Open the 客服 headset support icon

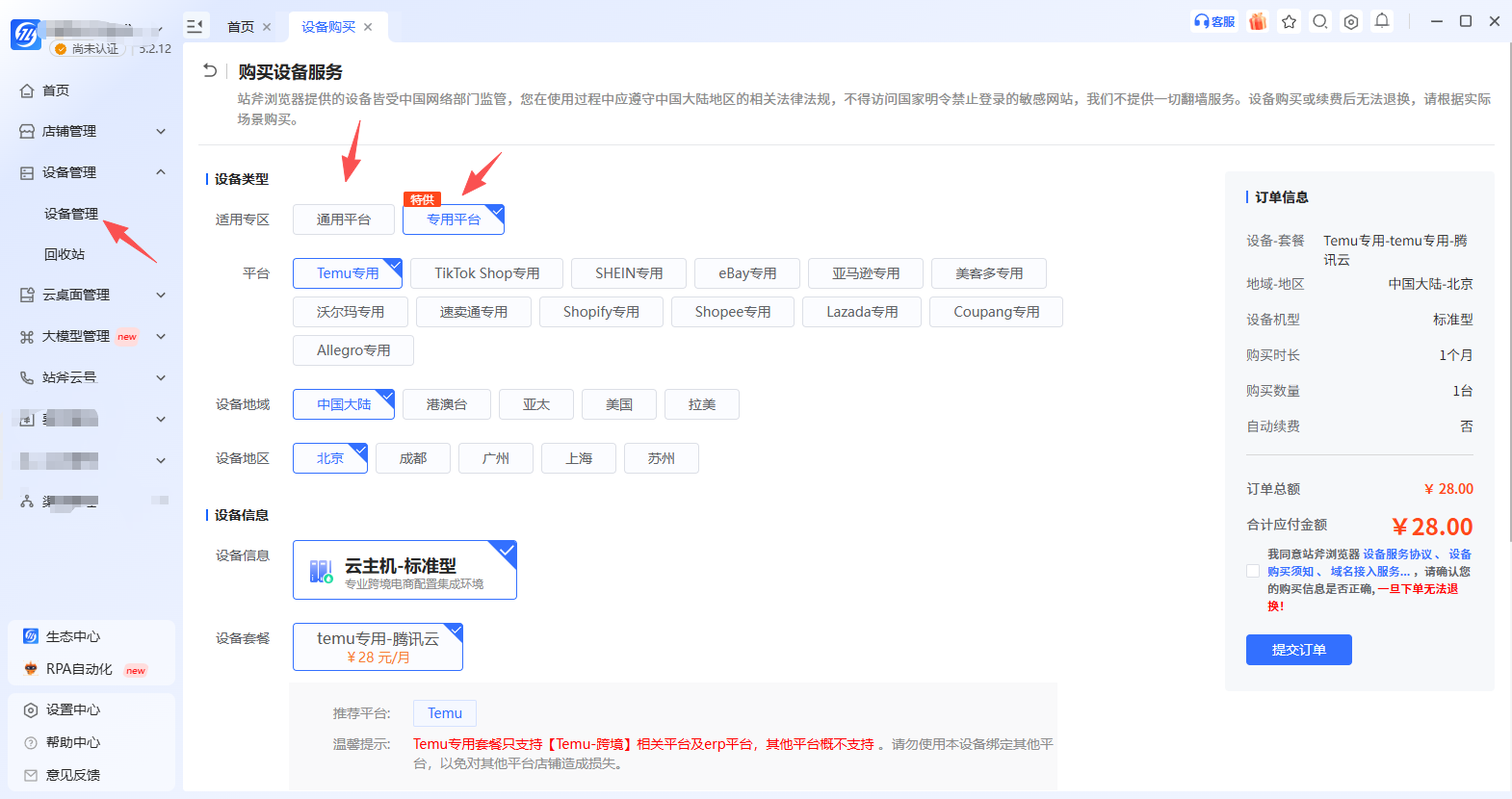(x=1213, y=21)
